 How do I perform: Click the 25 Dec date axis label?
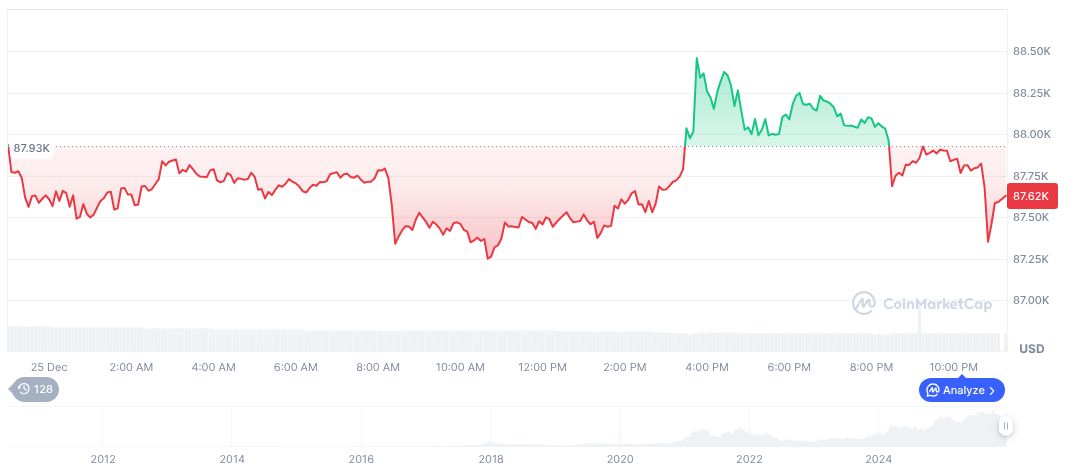(49, 367)
